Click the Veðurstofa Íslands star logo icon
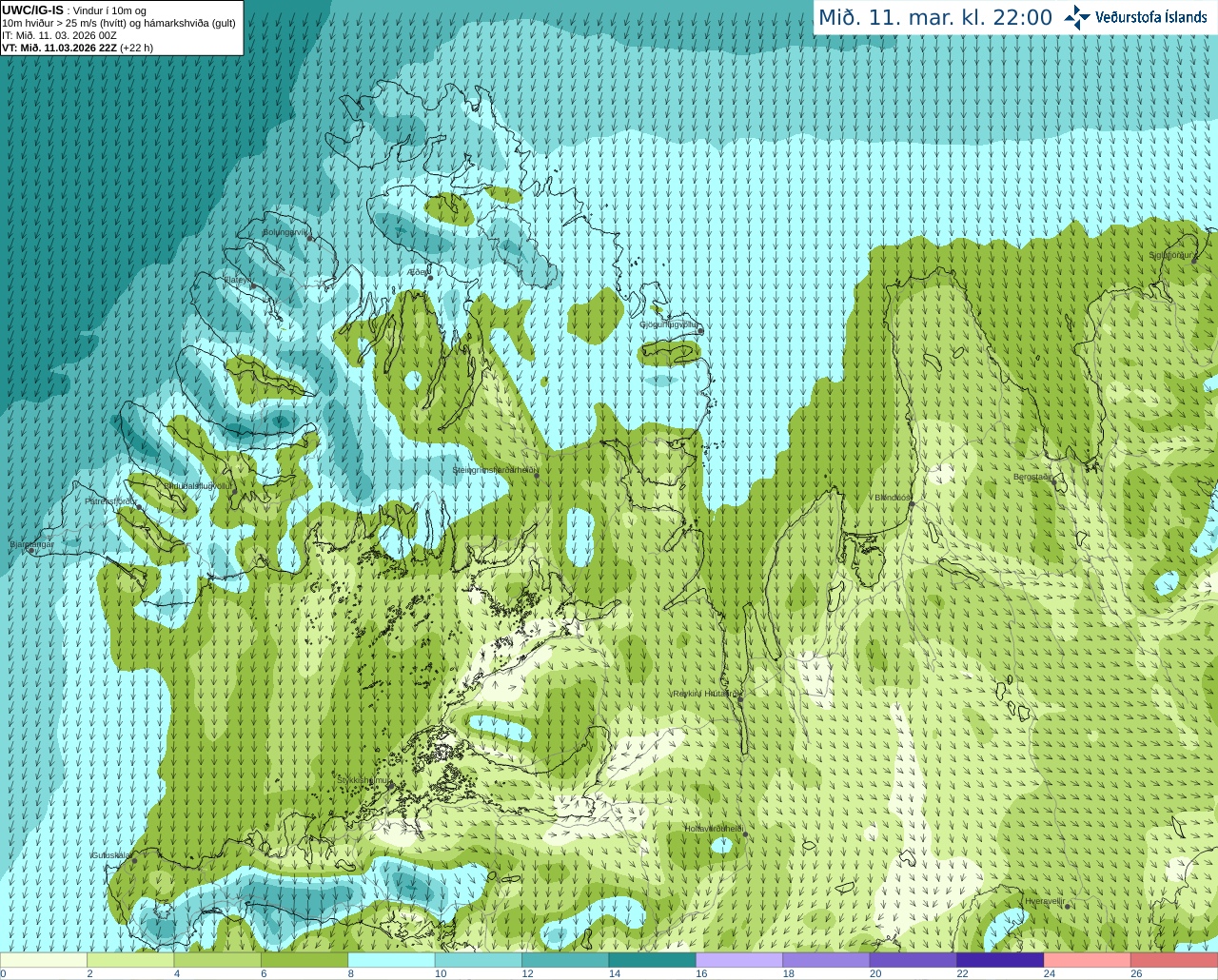The width and height of the screenshot is (1218, 980). click(x=1077, y=17)
